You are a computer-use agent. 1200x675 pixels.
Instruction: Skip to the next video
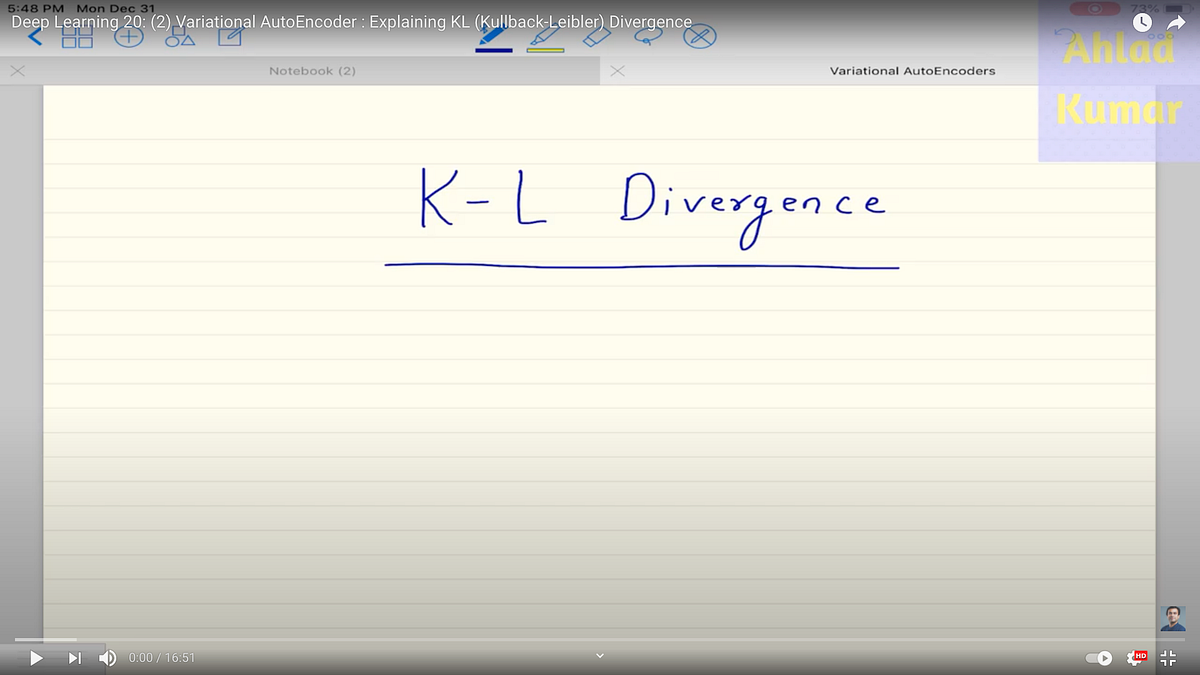pos(74,657)
